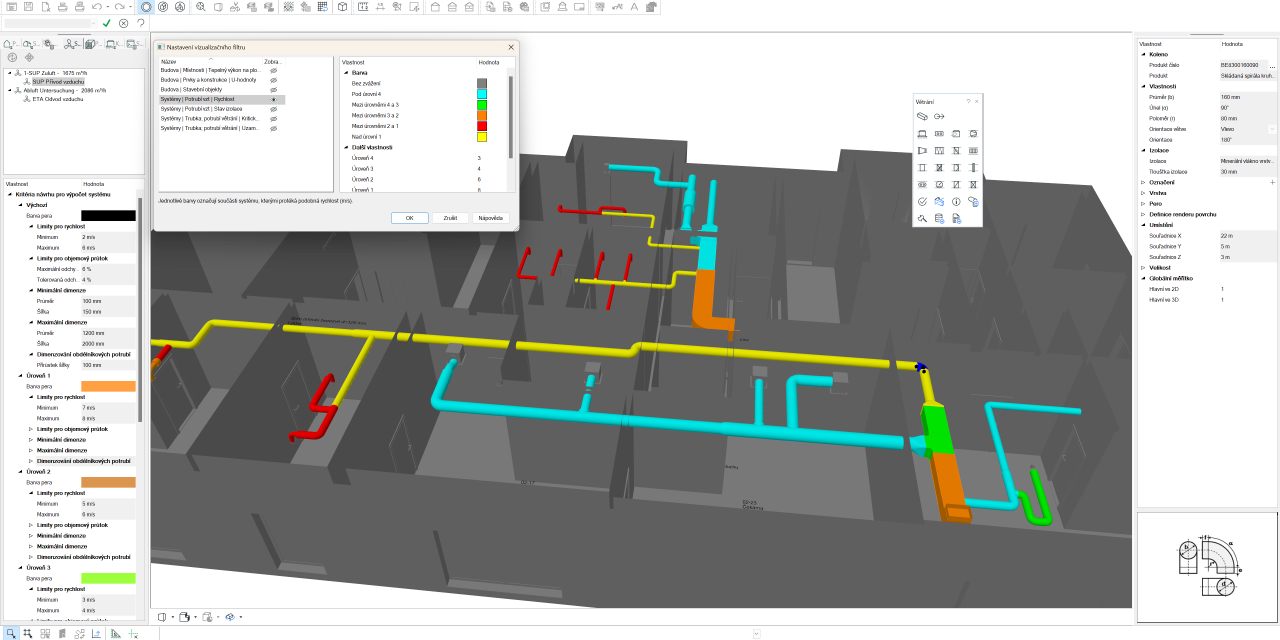Click the help '?' on Větrání palette header

click(x=968, y=101)
